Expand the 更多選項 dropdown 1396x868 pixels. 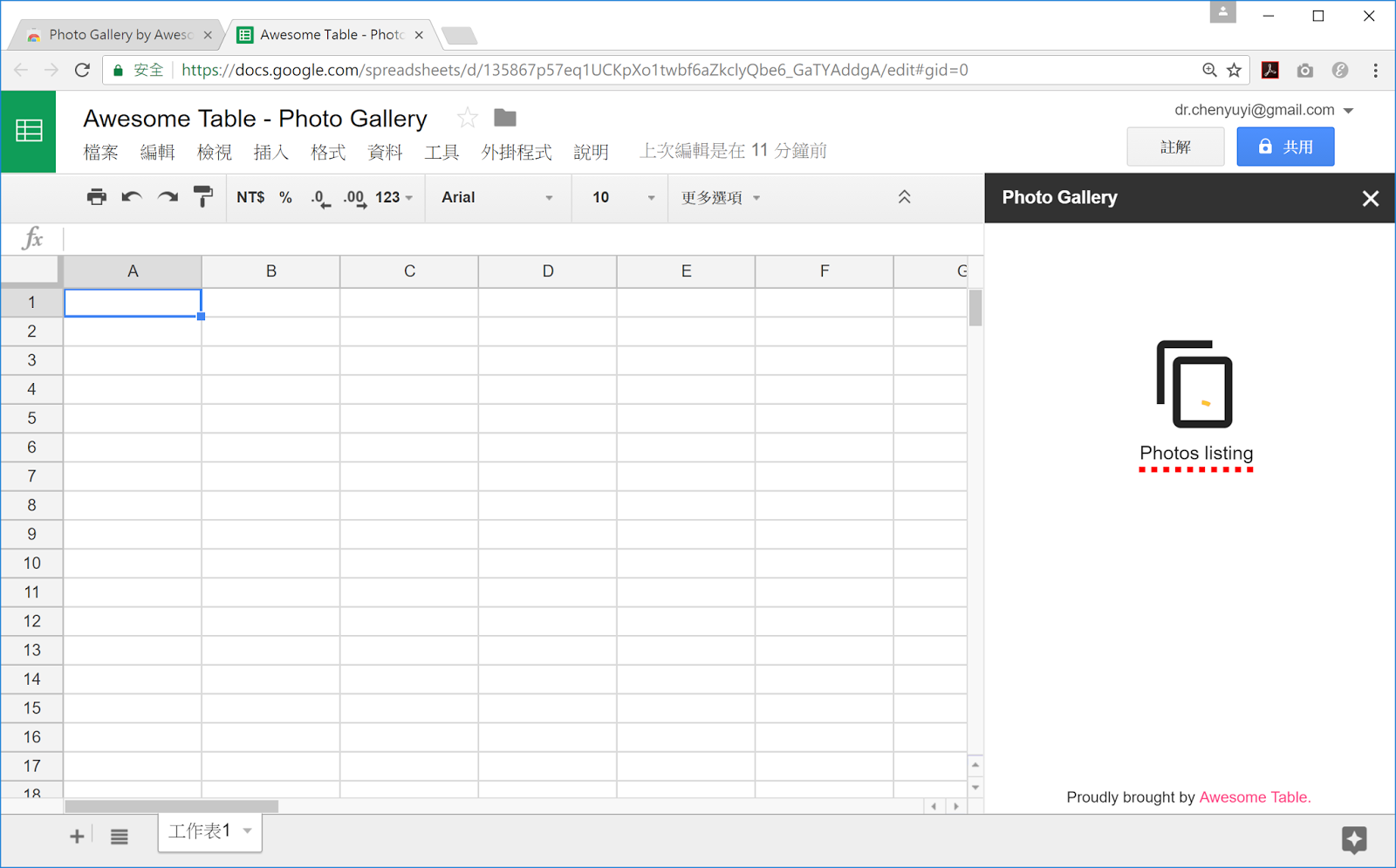[721, 198]
